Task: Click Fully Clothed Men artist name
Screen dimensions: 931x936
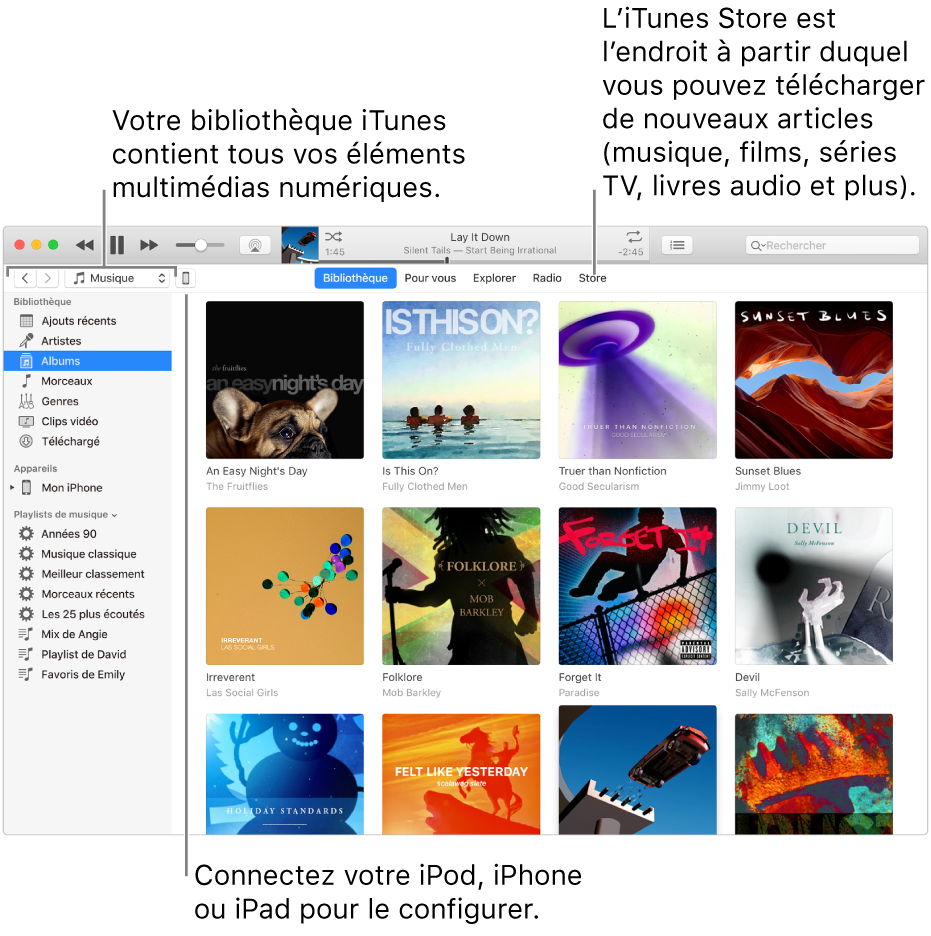Action: tap(425, 487)
